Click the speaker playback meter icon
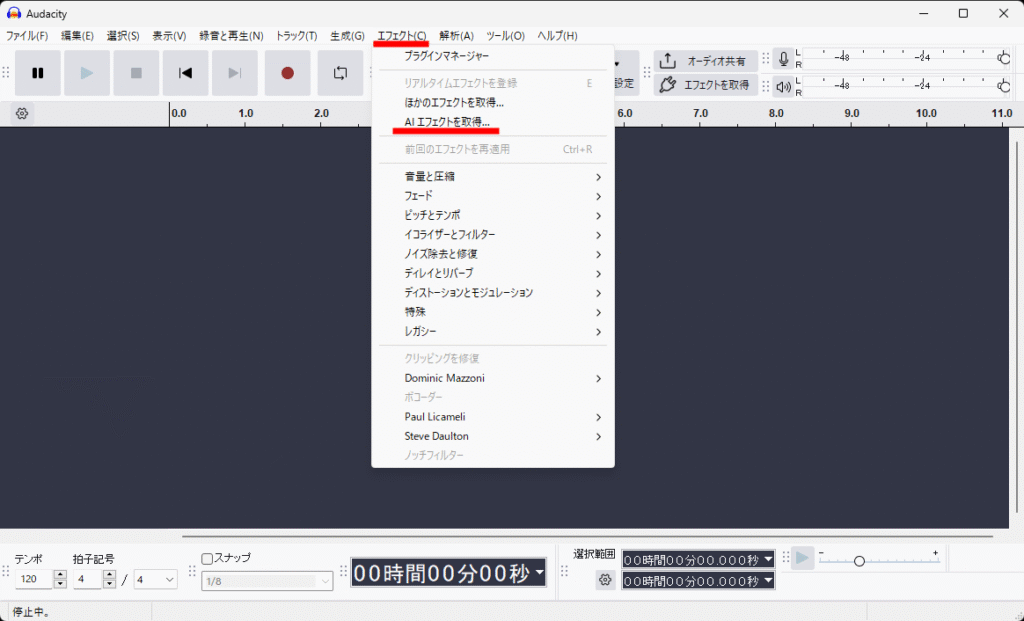This screenshot has height=621, width=1024. tap(783, 86)
